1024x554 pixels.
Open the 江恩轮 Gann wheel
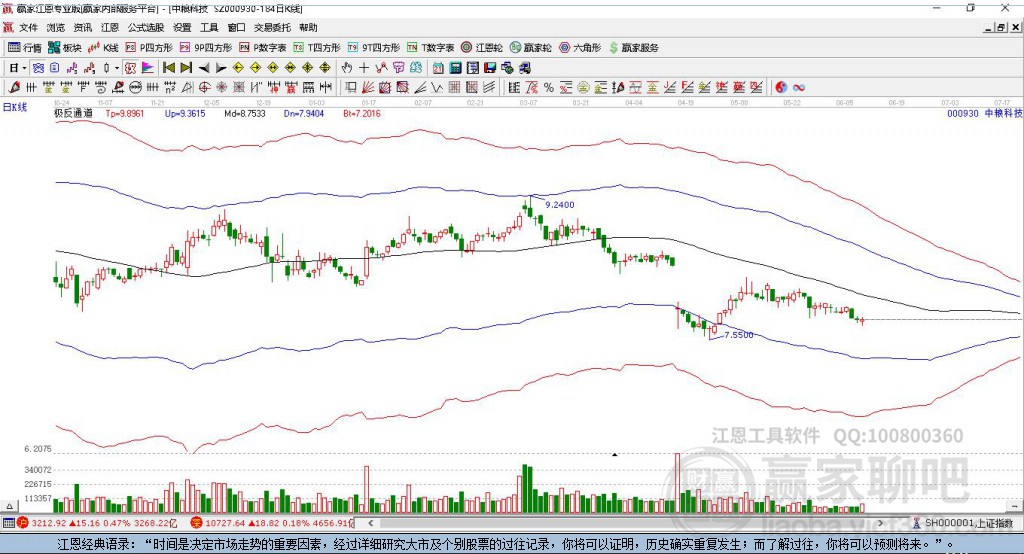point(482,48)
